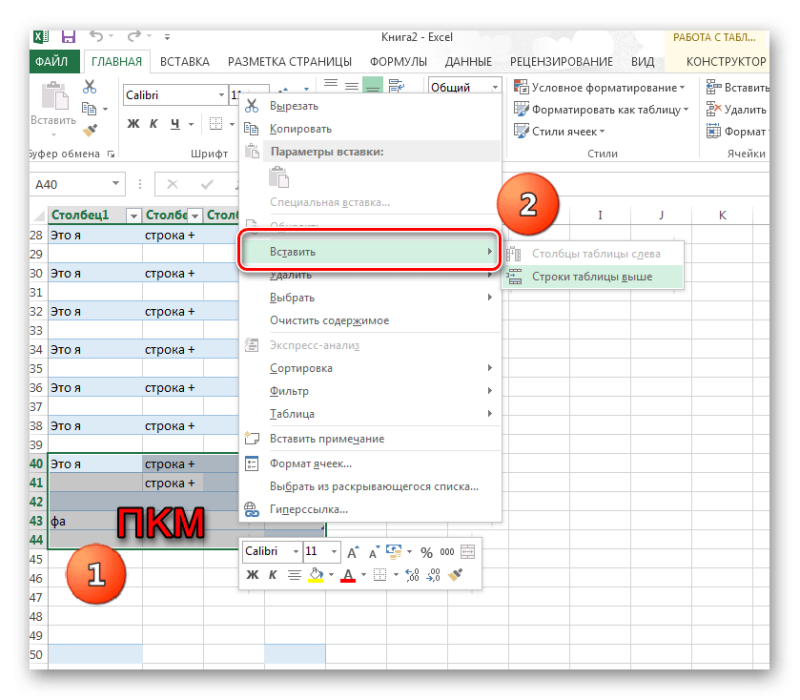Switch to ФОРМУЛЫ ribbon tab
The width and height of the screenshot is (800, 700).
pos(398,62)
